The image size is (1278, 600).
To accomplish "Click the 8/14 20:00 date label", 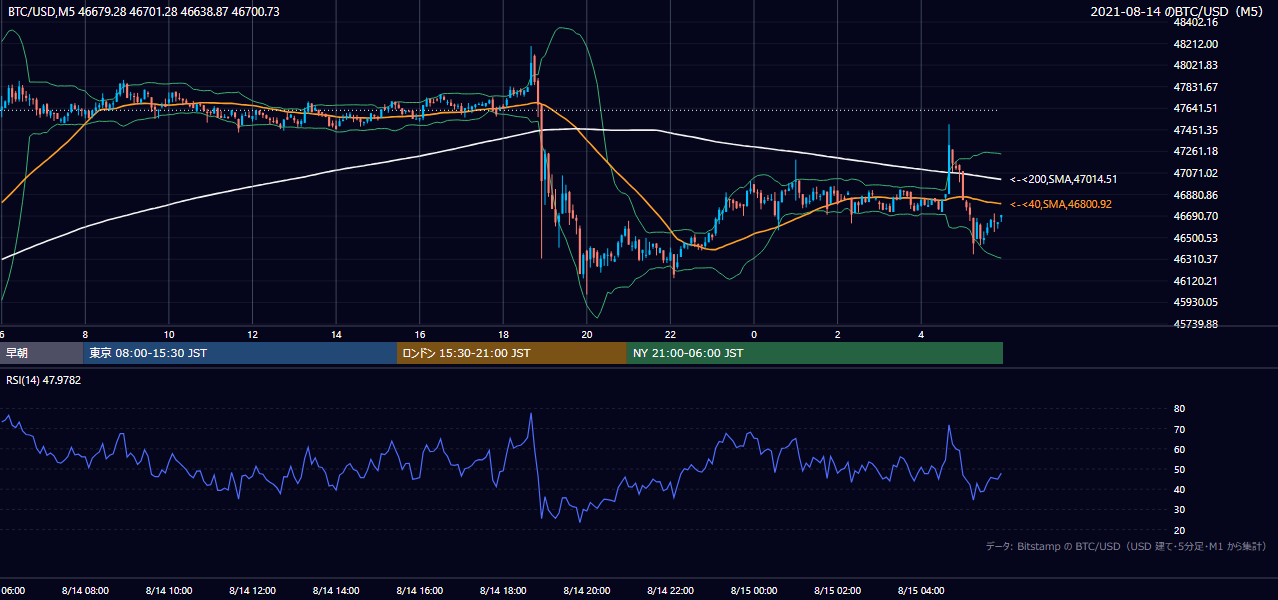I will (x=587, y=591).
